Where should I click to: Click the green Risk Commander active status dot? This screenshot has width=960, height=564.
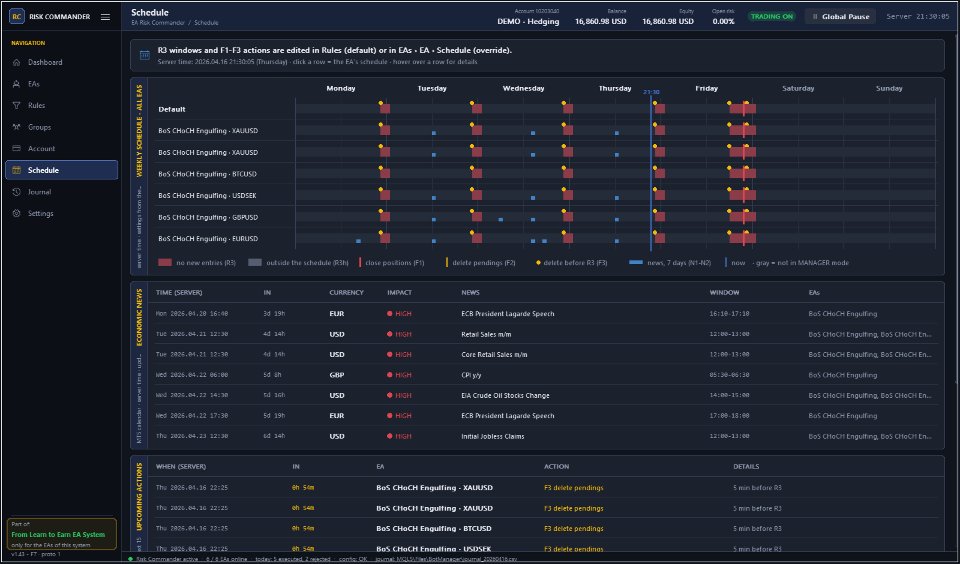pyautogui.click(x=130, y=559)
